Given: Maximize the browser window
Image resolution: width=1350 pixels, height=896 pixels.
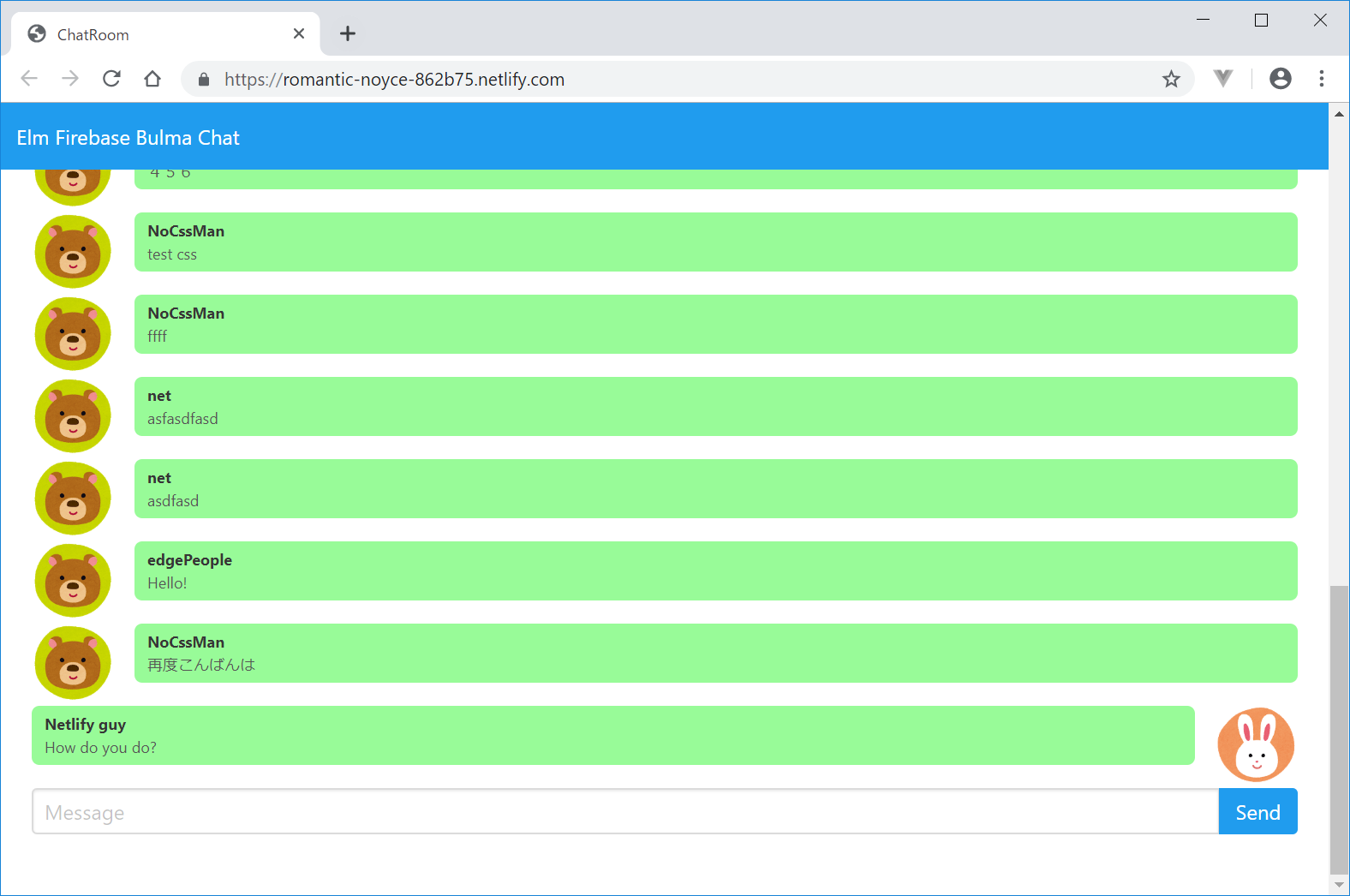Looking at the screenshot, I should tap(1261, 20).
